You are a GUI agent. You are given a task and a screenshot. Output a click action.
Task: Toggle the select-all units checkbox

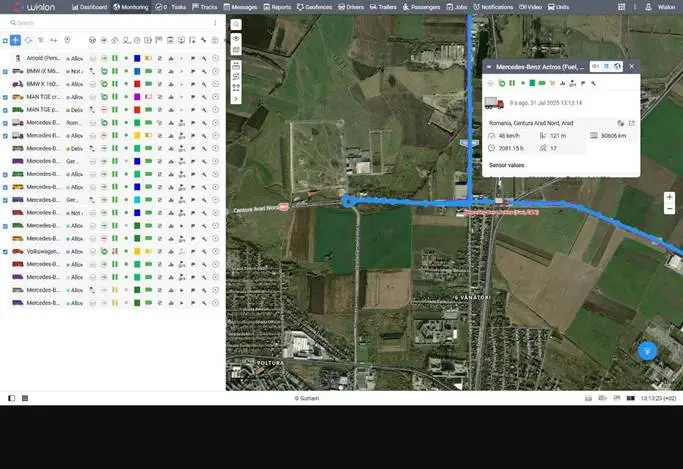point(5,40)
